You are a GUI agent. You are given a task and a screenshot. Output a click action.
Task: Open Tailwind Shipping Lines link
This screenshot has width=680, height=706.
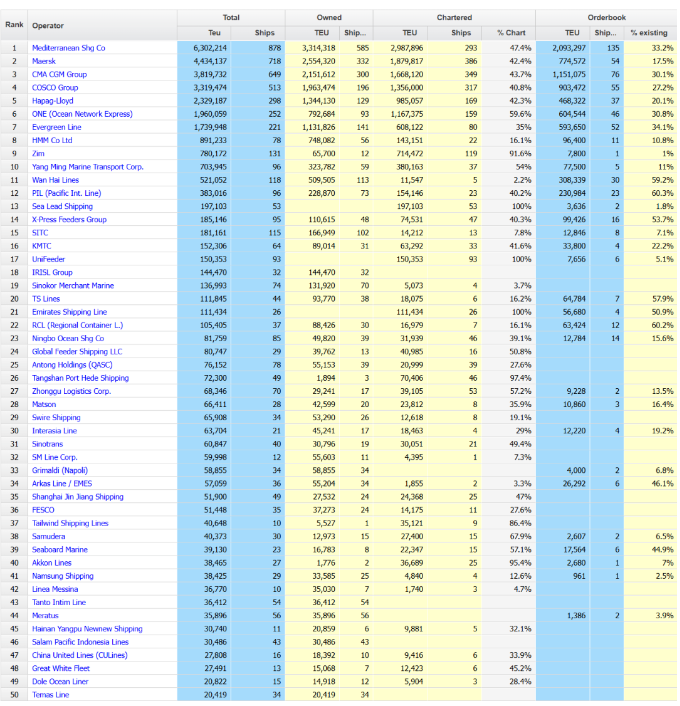[x=70, y=523]
